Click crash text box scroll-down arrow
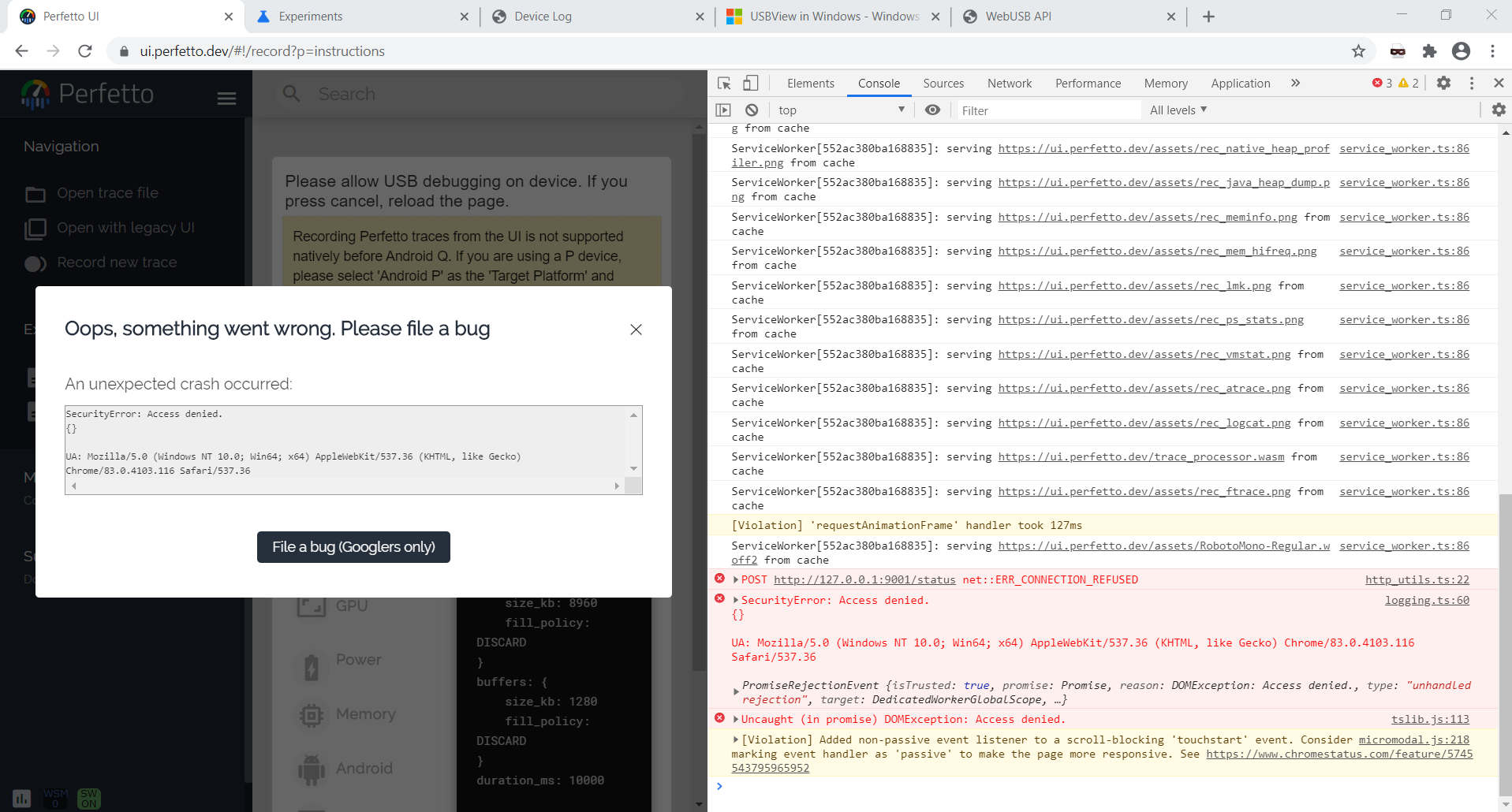1512x812 pixels. point(633,468)
